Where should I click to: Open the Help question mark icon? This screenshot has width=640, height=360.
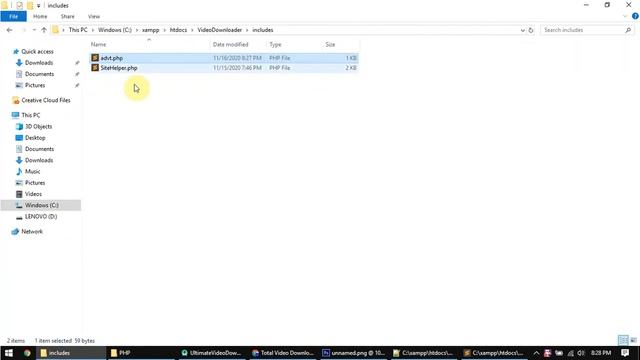[635, 16]
